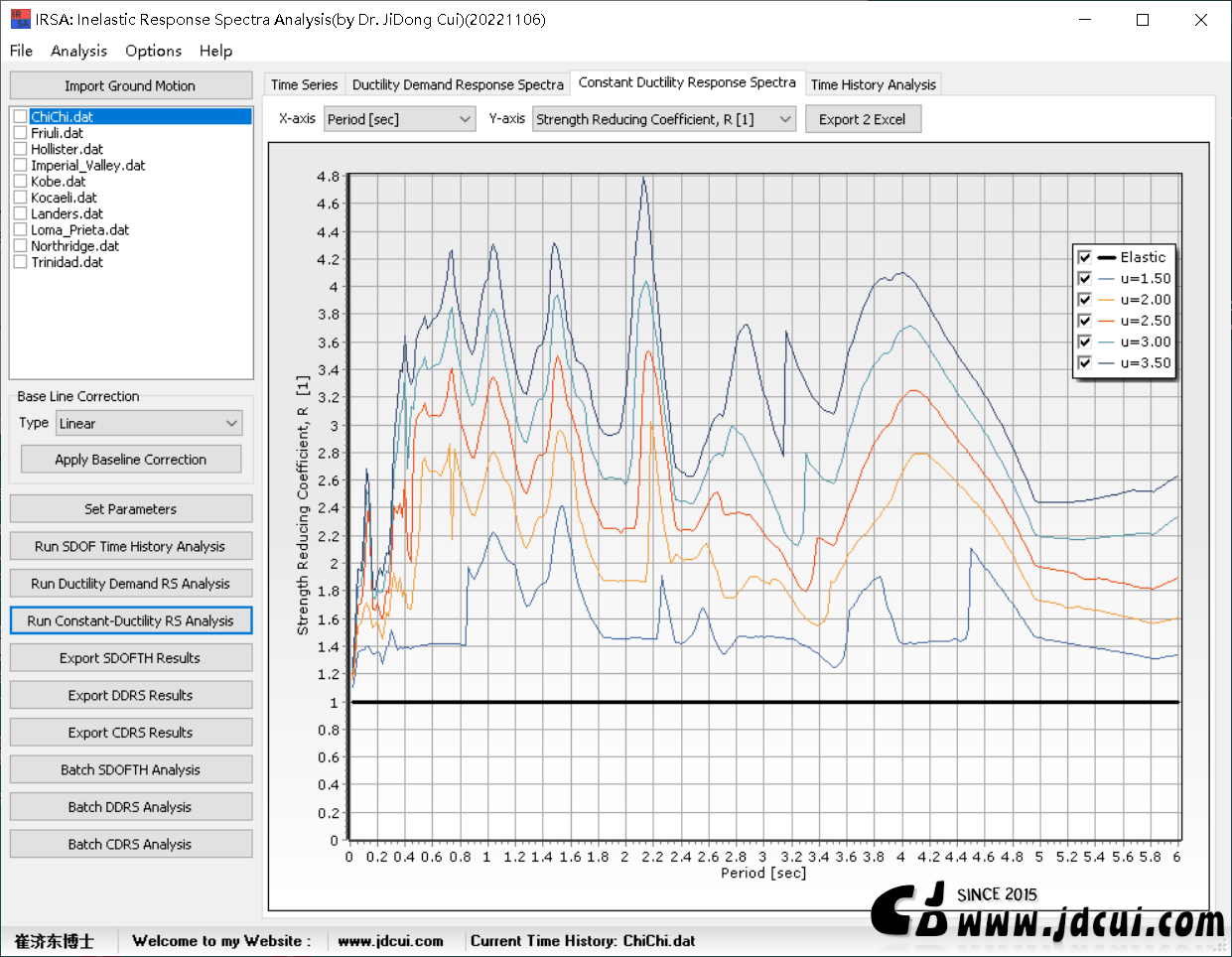
Task: Click Apply Baseline Correction button
Action: 131,460
